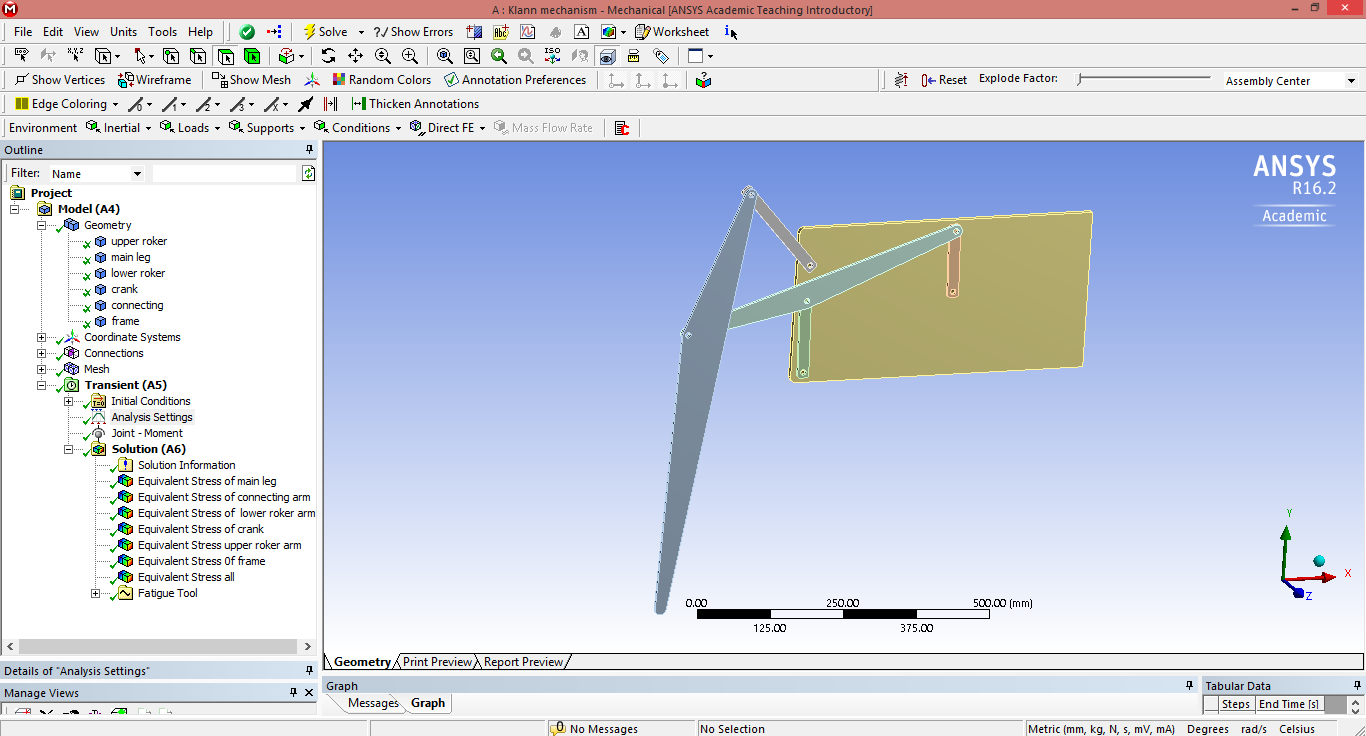
Task: Select the Rotate view tool
Action: coord(328,56)
